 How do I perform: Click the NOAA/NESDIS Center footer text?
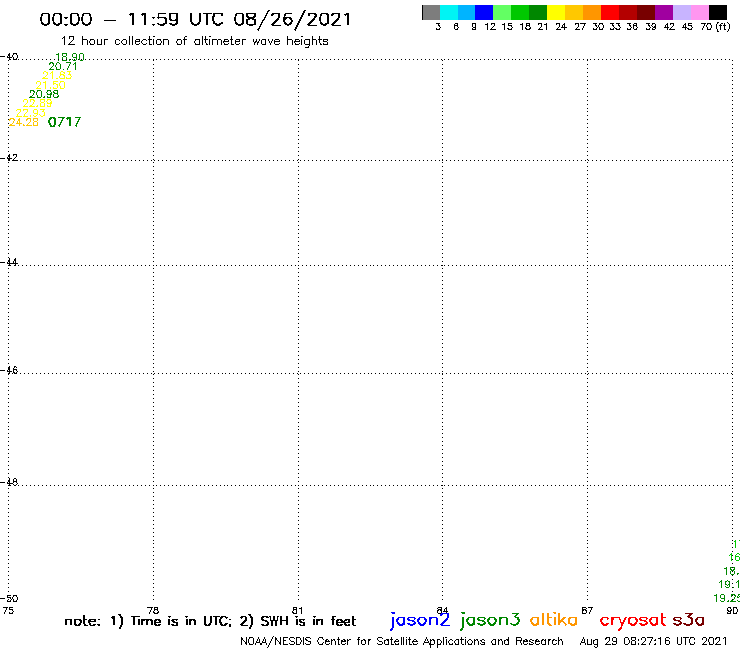click(x=402, y=642)
